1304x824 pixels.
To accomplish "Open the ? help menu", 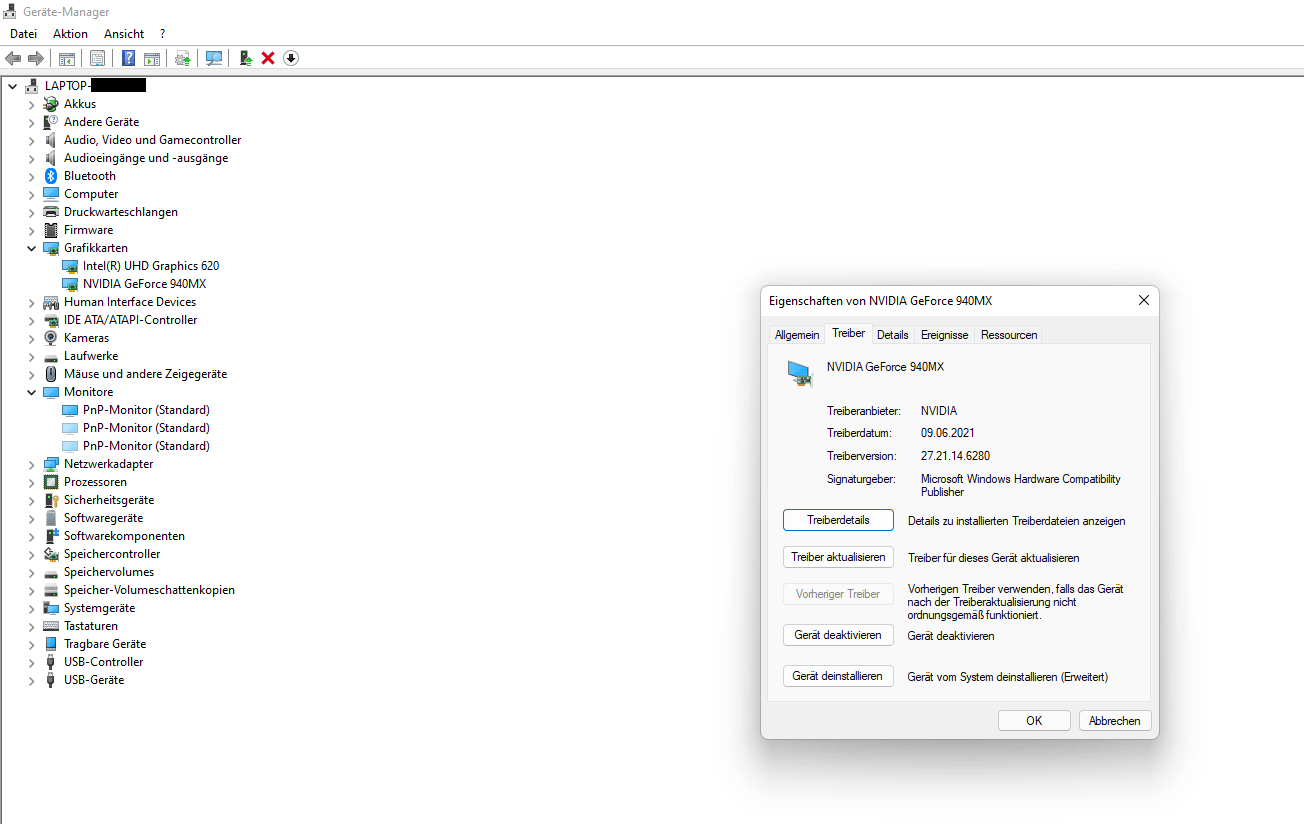I will pos(163,34).
